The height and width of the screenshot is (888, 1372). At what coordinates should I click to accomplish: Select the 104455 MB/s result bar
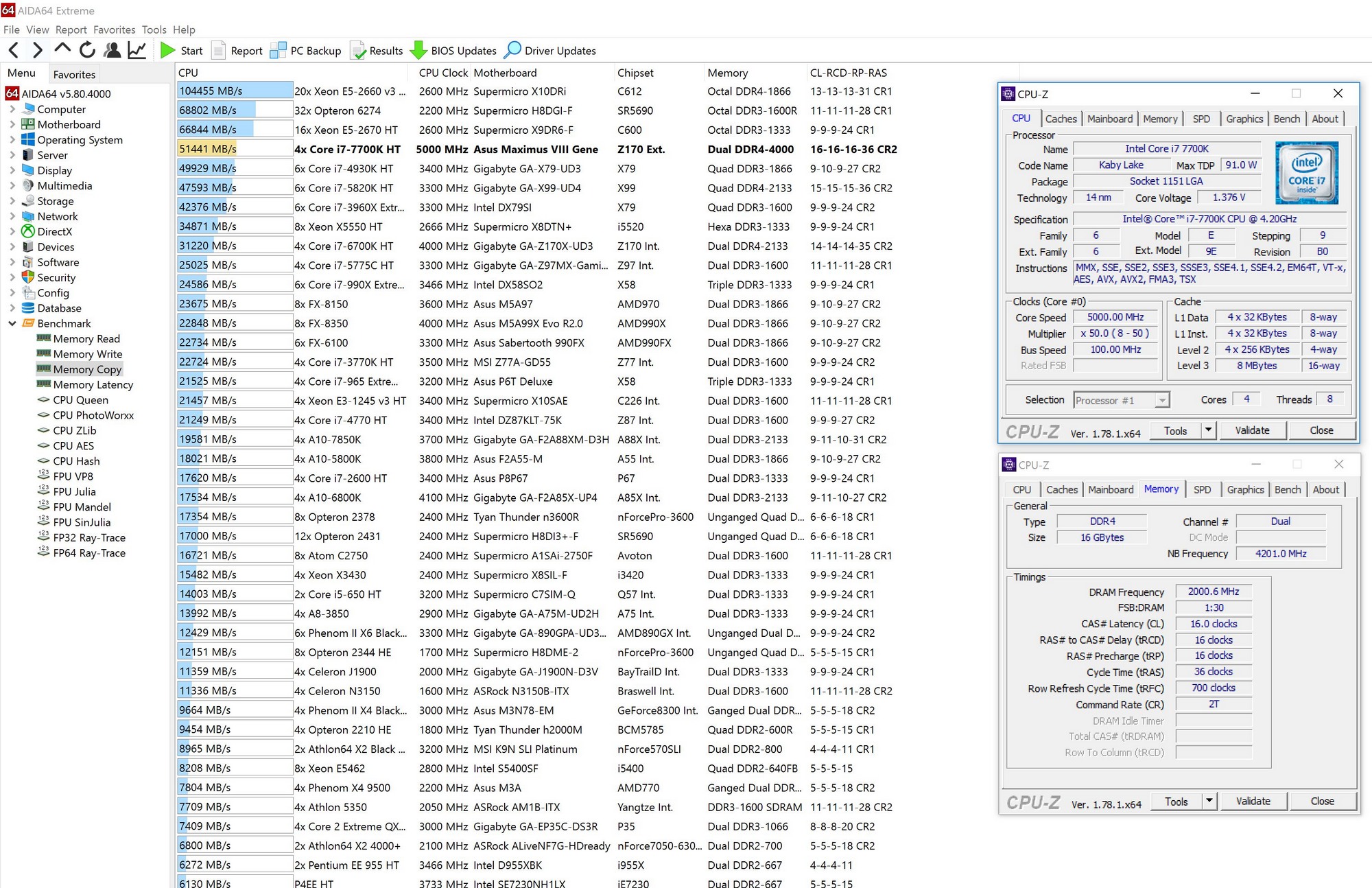tap(235, 91)
